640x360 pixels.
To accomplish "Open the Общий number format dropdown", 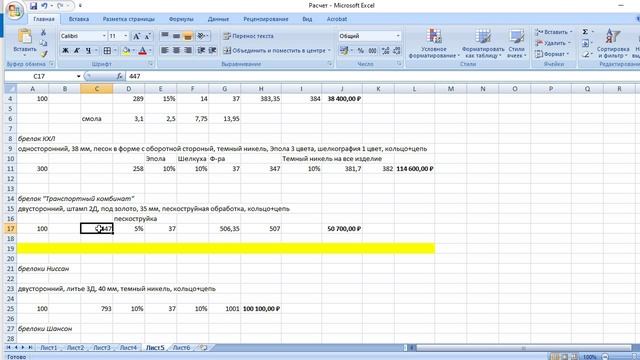I will click(398, 36).
